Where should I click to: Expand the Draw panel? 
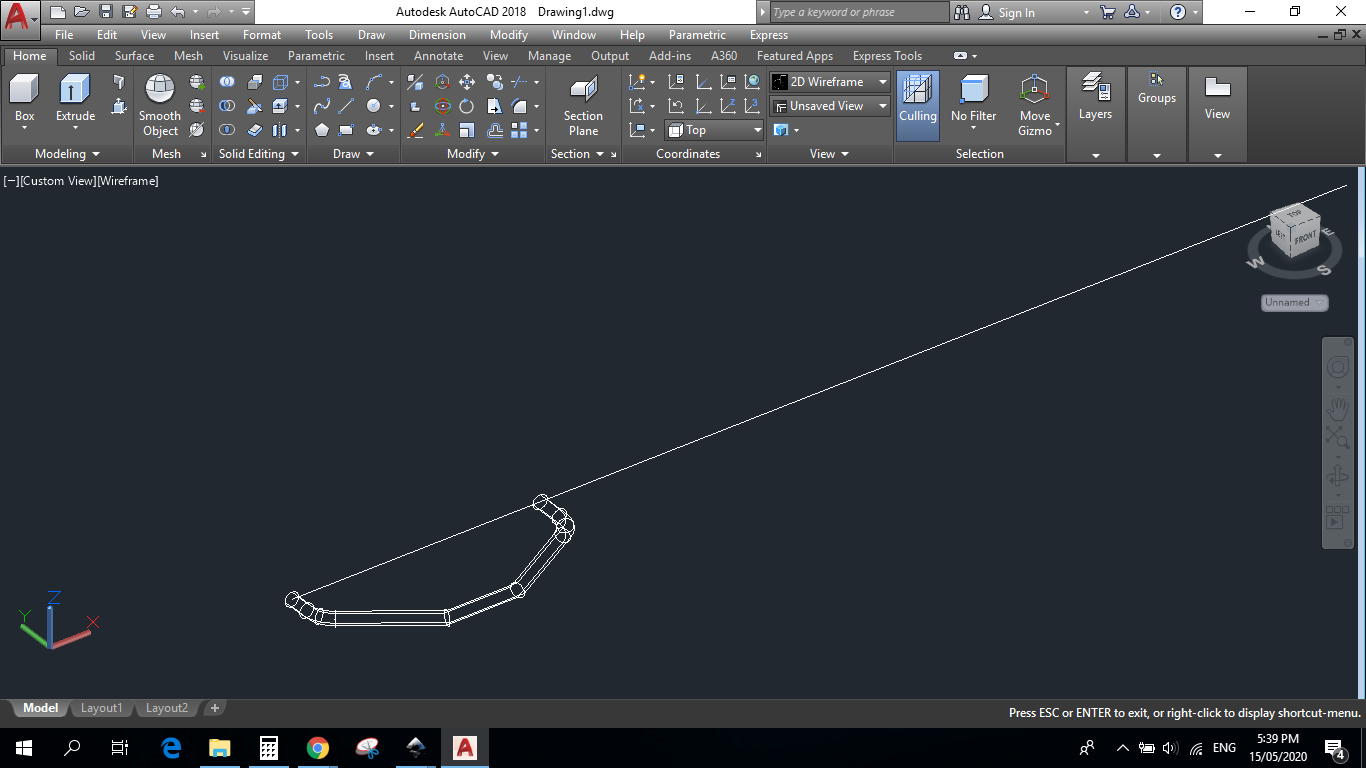[x=354, y=154]
